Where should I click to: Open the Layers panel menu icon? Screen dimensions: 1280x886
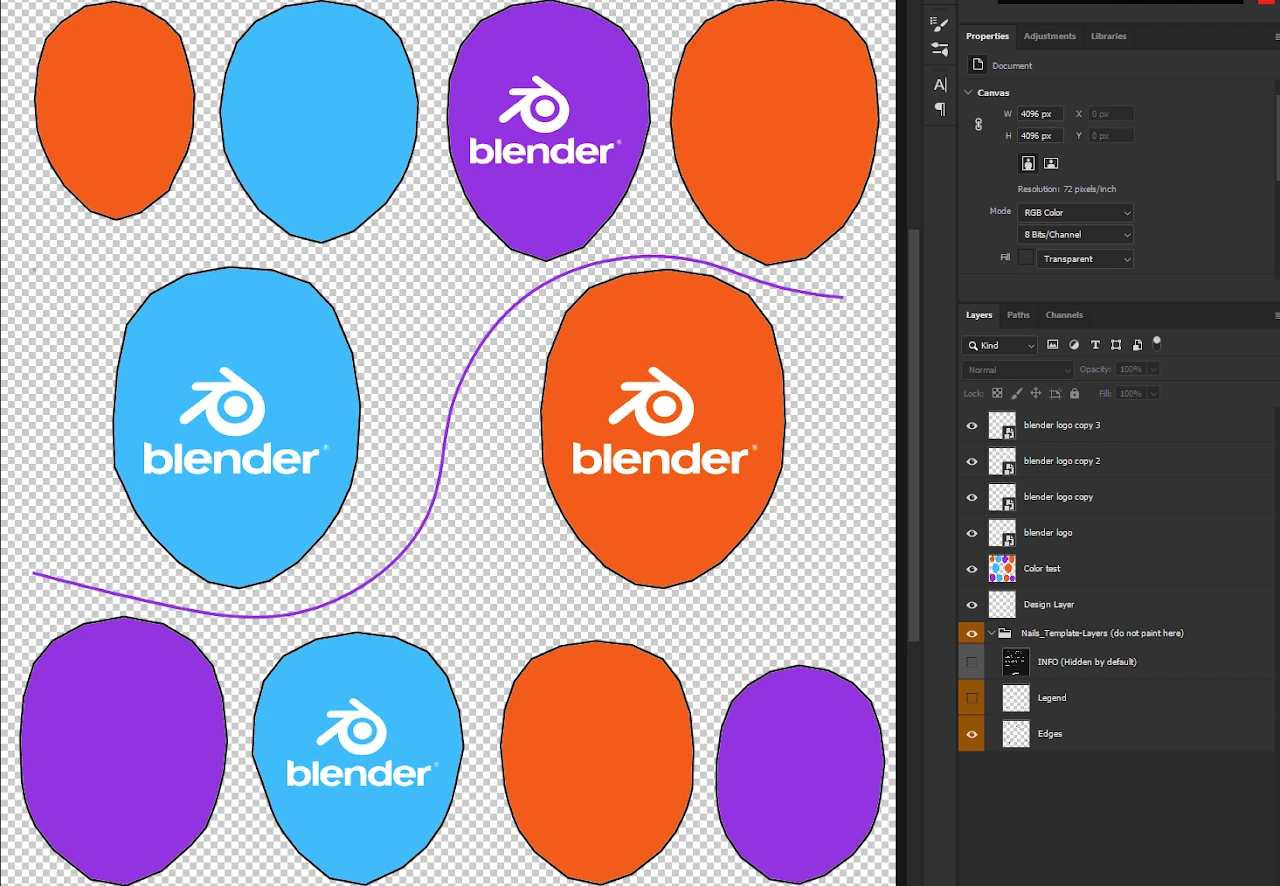point(1277,315)
